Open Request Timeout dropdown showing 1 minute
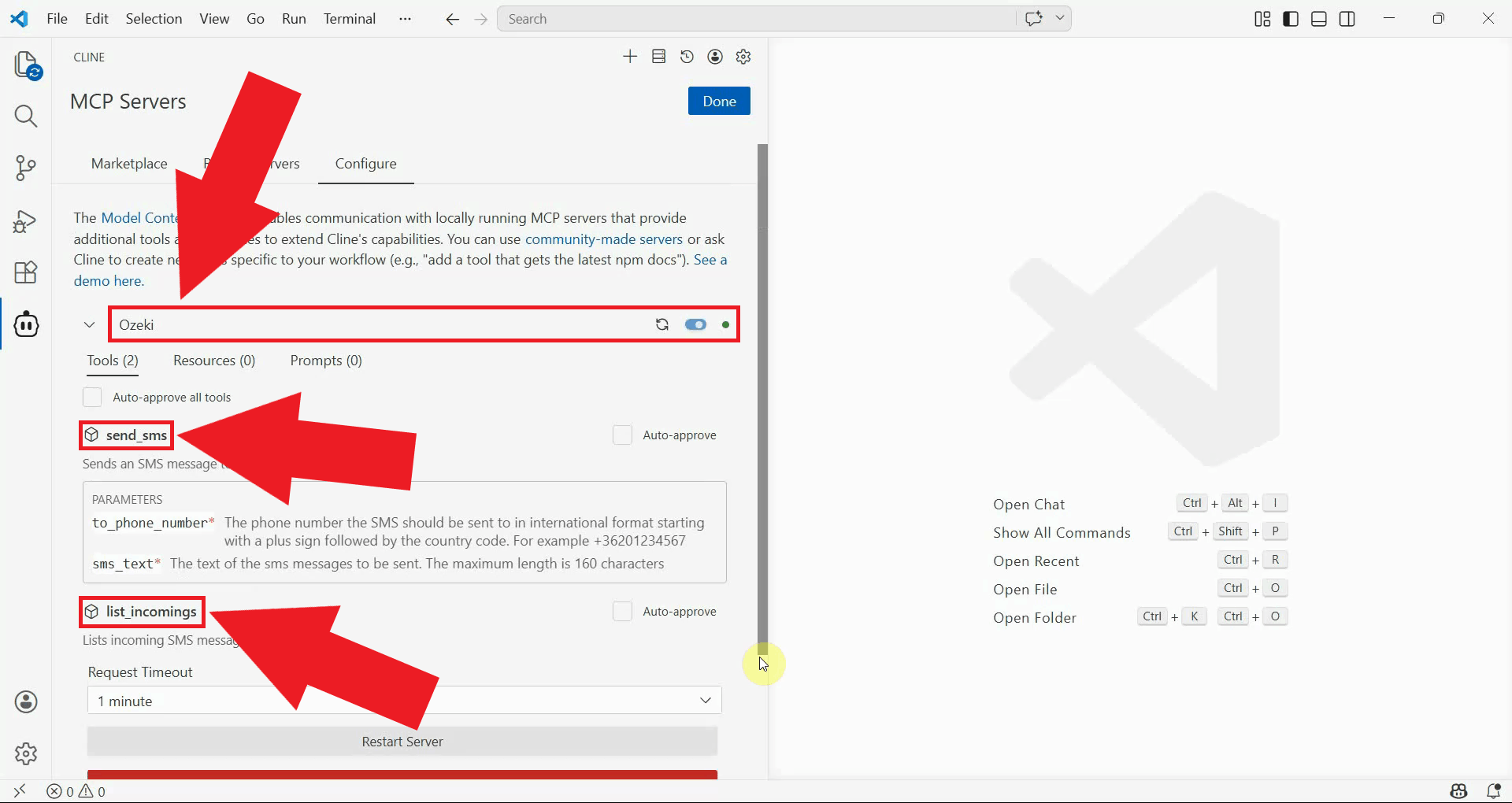This screenshot has height=803, width=1512. [x=404, y=701]
